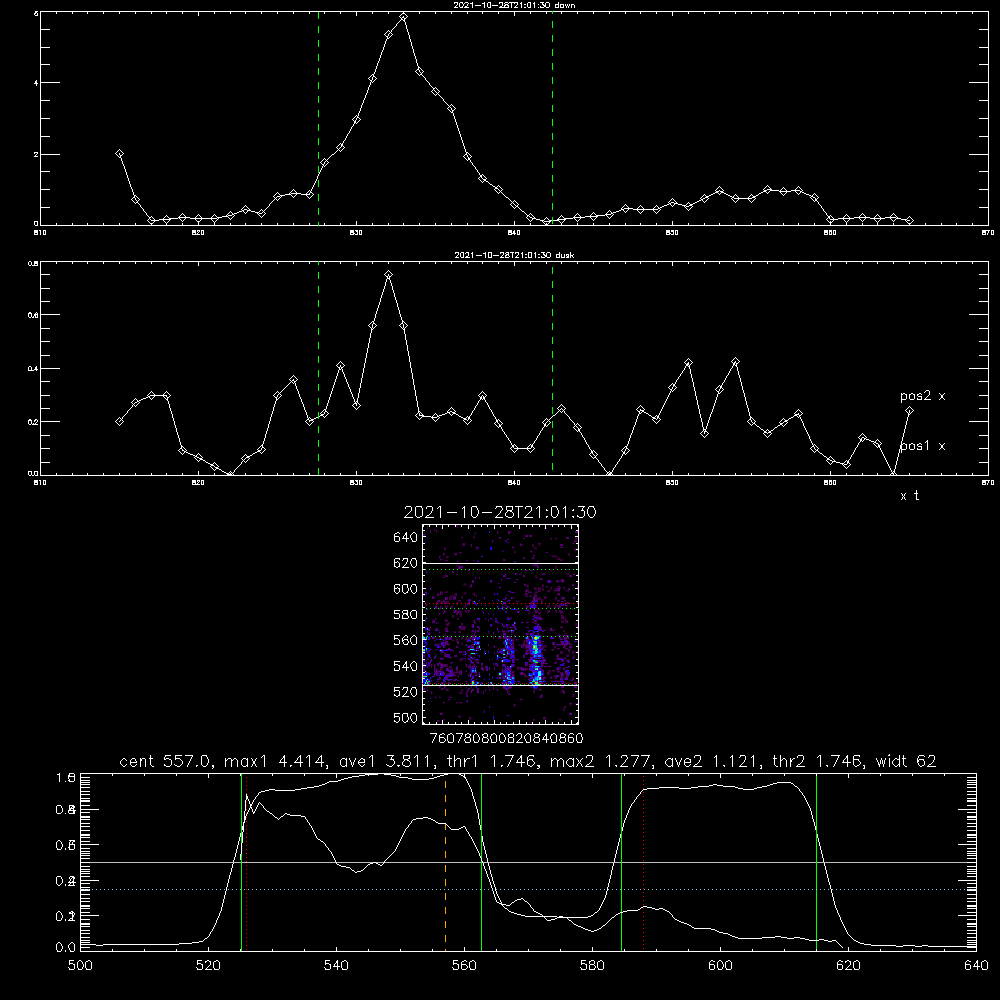Image resolution: width=1000 pixels, height=1000 pixels.
Task: Click the '540' x-axis label of bottom plot
Action: pos(336,966)
